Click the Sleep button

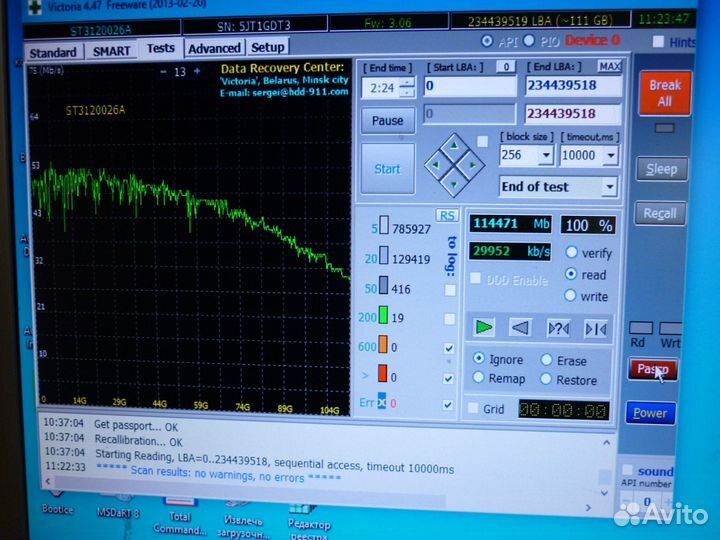[662, 169]
